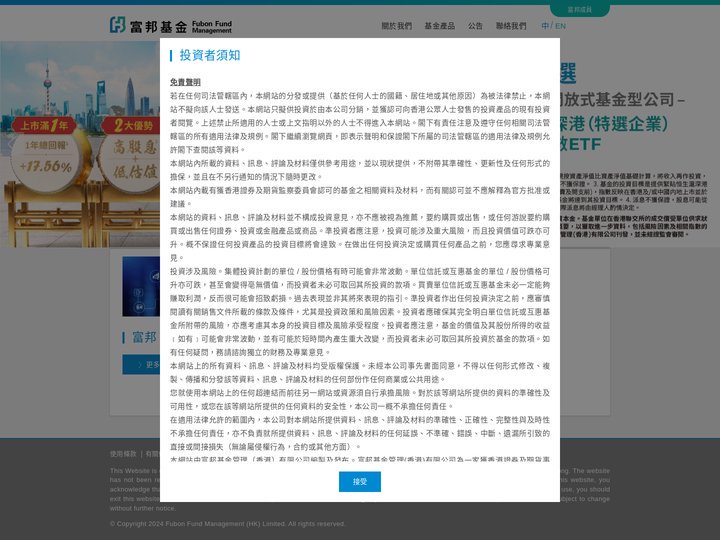Click the +17.56% return figure
Viewport: 720px width, 540px height.
pyautogui.click(x=45, y=166)
